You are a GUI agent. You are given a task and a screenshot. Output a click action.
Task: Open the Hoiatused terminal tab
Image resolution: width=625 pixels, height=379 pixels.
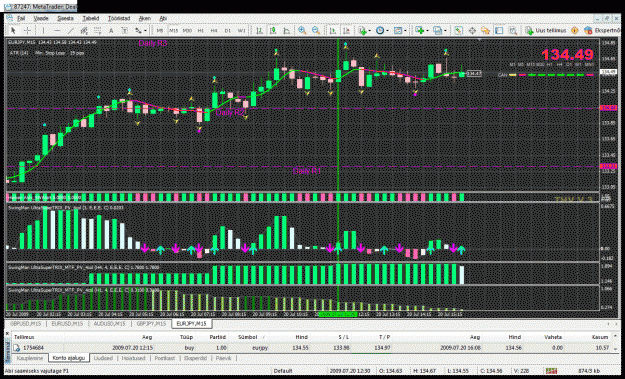pyautogui.click(x=134, y=358)
